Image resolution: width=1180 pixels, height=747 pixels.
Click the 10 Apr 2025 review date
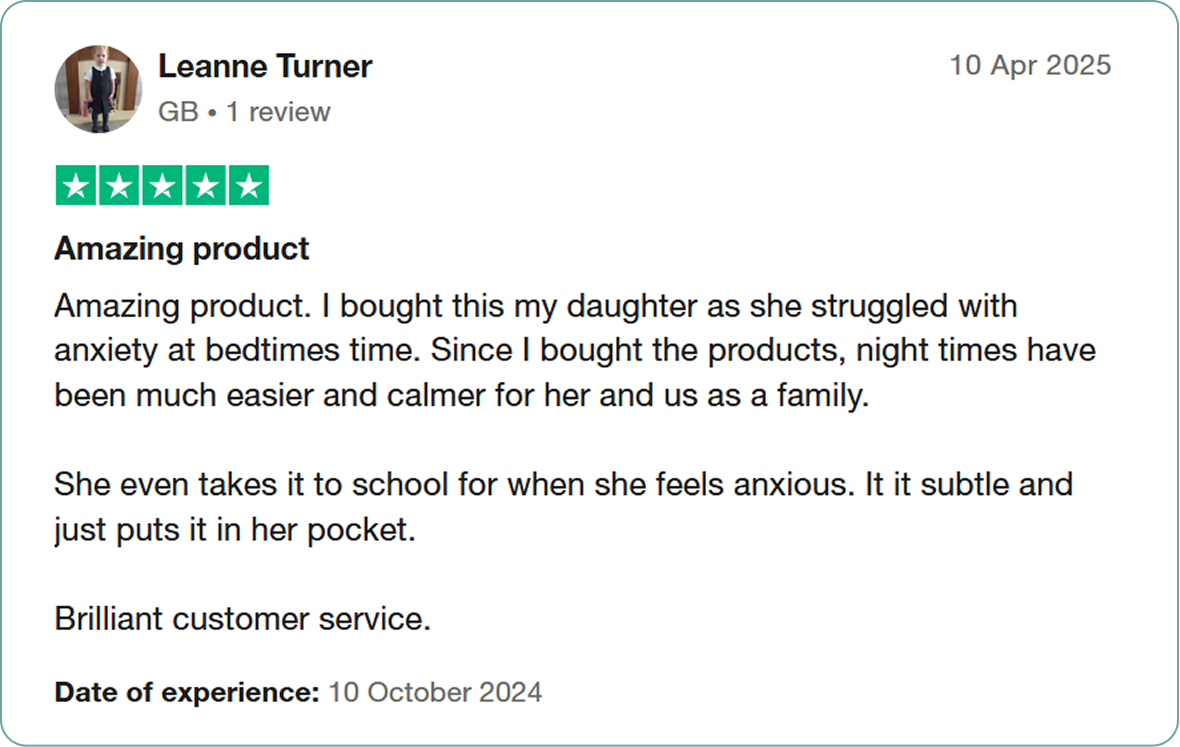click(x=1029, y=65)
